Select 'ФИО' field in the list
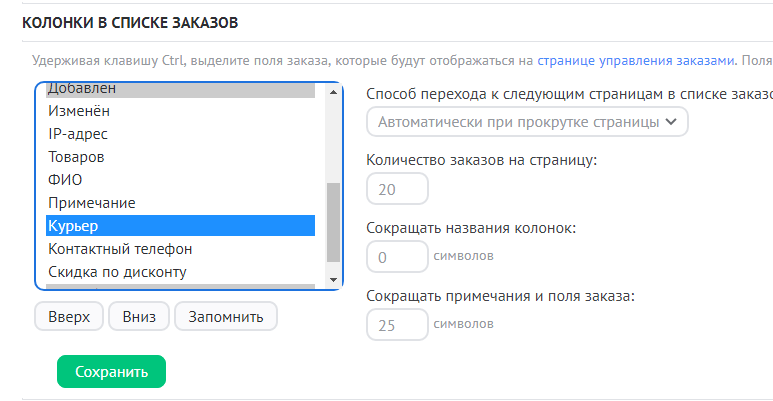Image resolution: width=773 pixels, height=401 pixels. (x=65, y=180)
